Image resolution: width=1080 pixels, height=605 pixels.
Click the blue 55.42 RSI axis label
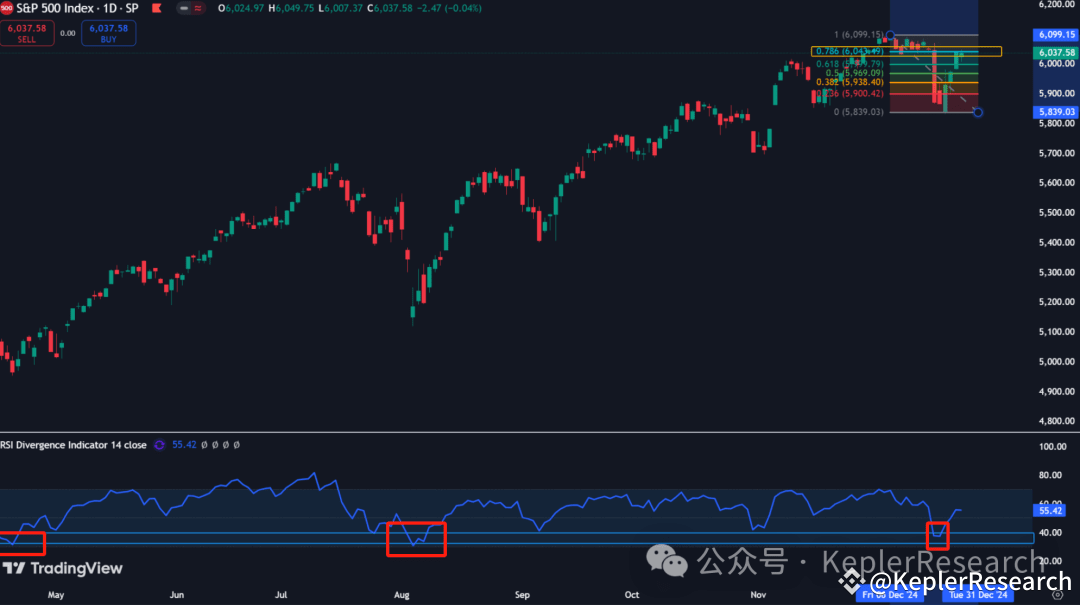click(x=1050, y=511)
